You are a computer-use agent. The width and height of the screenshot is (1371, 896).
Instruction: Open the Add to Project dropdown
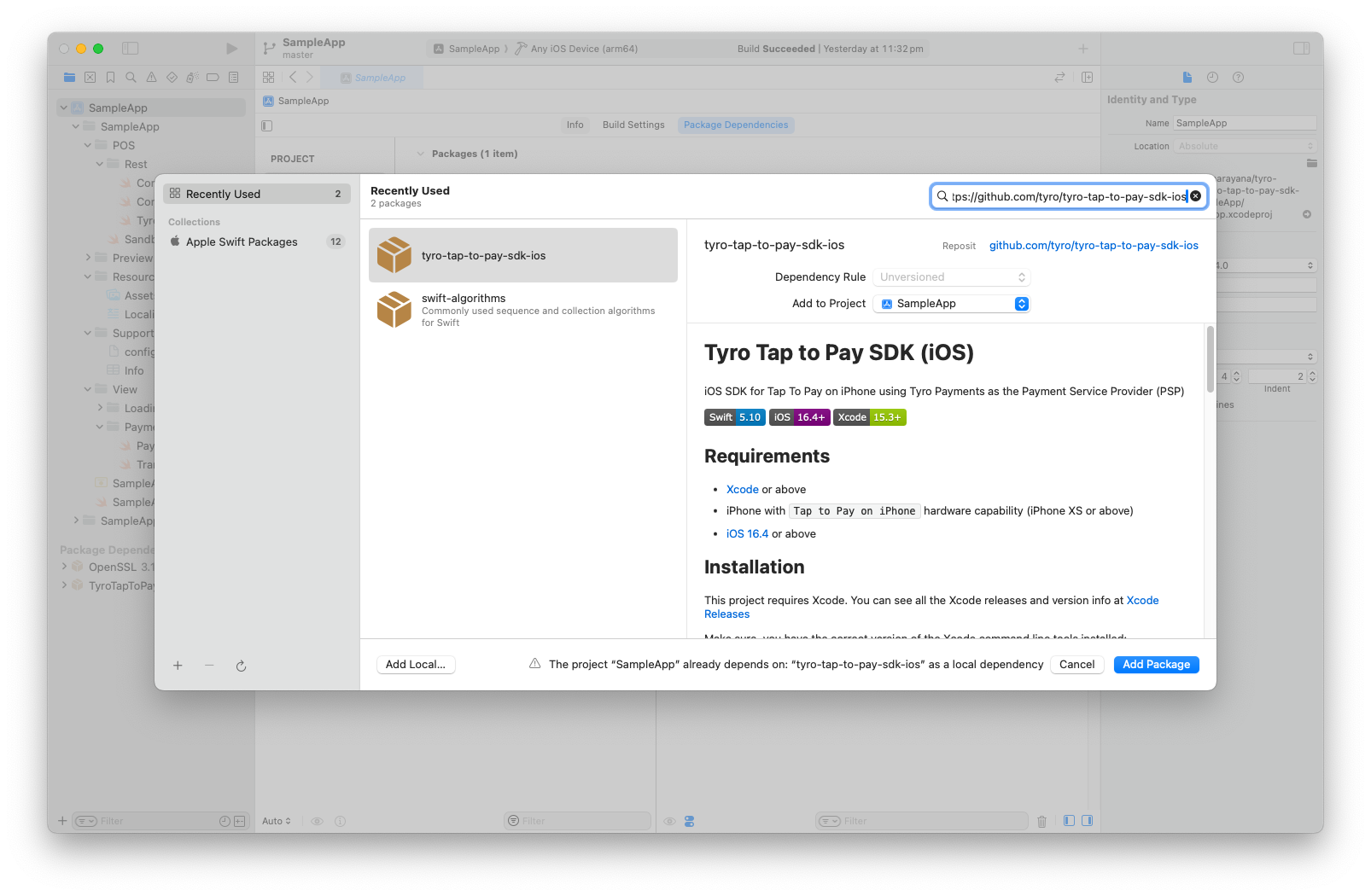[952, 304]
